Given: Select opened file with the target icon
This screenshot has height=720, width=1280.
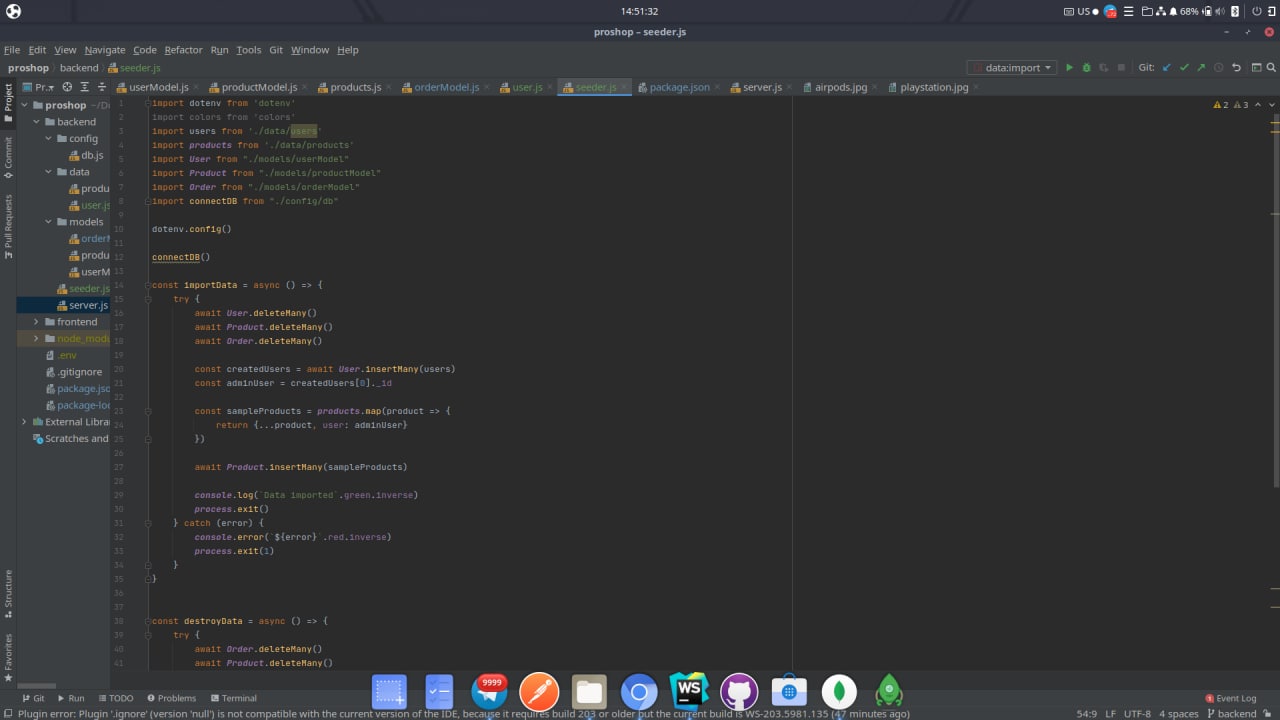Looking at the screenshot, I should (67, 87).
